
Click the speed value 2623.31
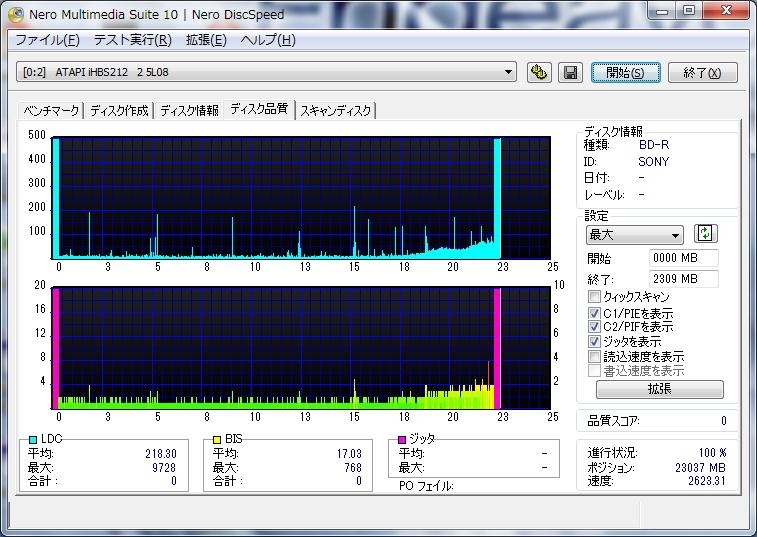pos(707,481)
